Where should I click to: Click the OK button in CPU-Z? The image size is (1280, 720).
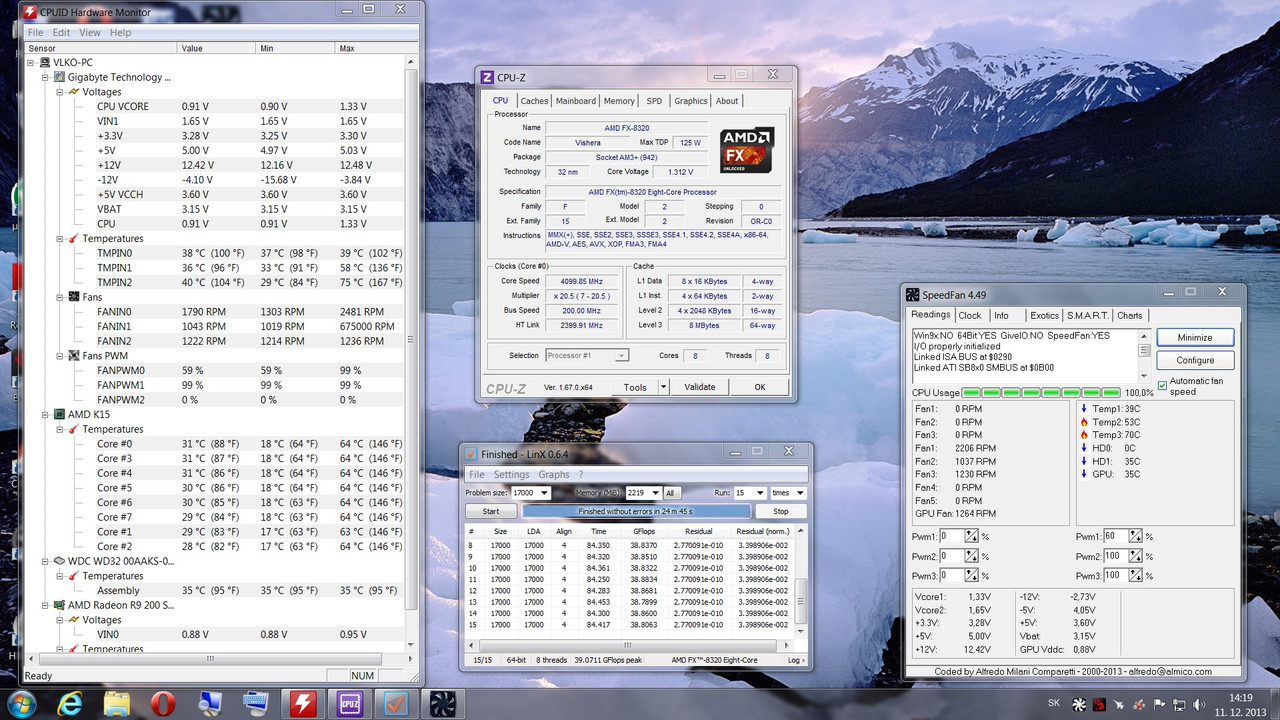coord(759,387)
